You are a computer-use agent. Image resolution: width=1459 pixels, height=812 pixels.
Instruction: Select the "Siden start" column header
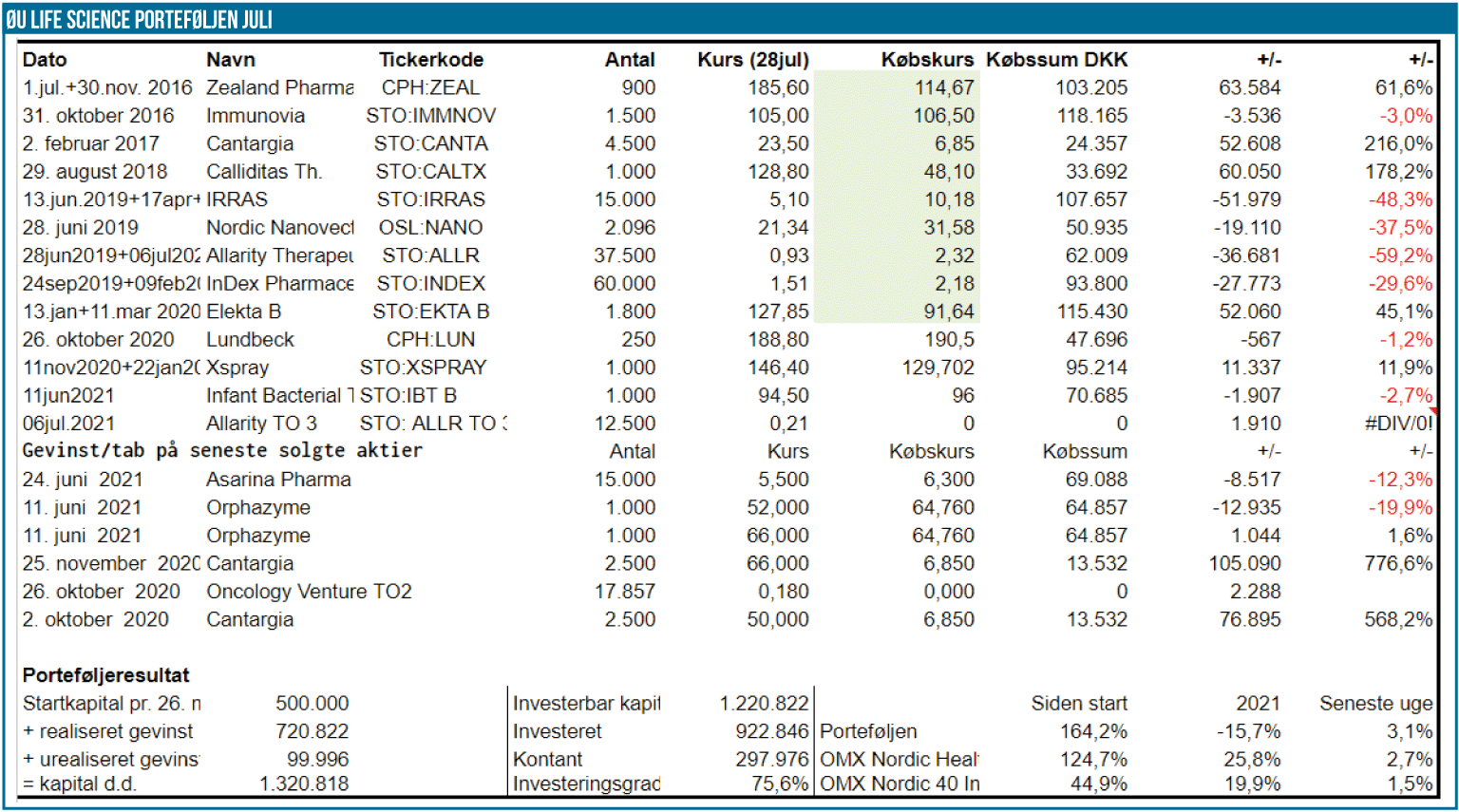[1079, 704]
